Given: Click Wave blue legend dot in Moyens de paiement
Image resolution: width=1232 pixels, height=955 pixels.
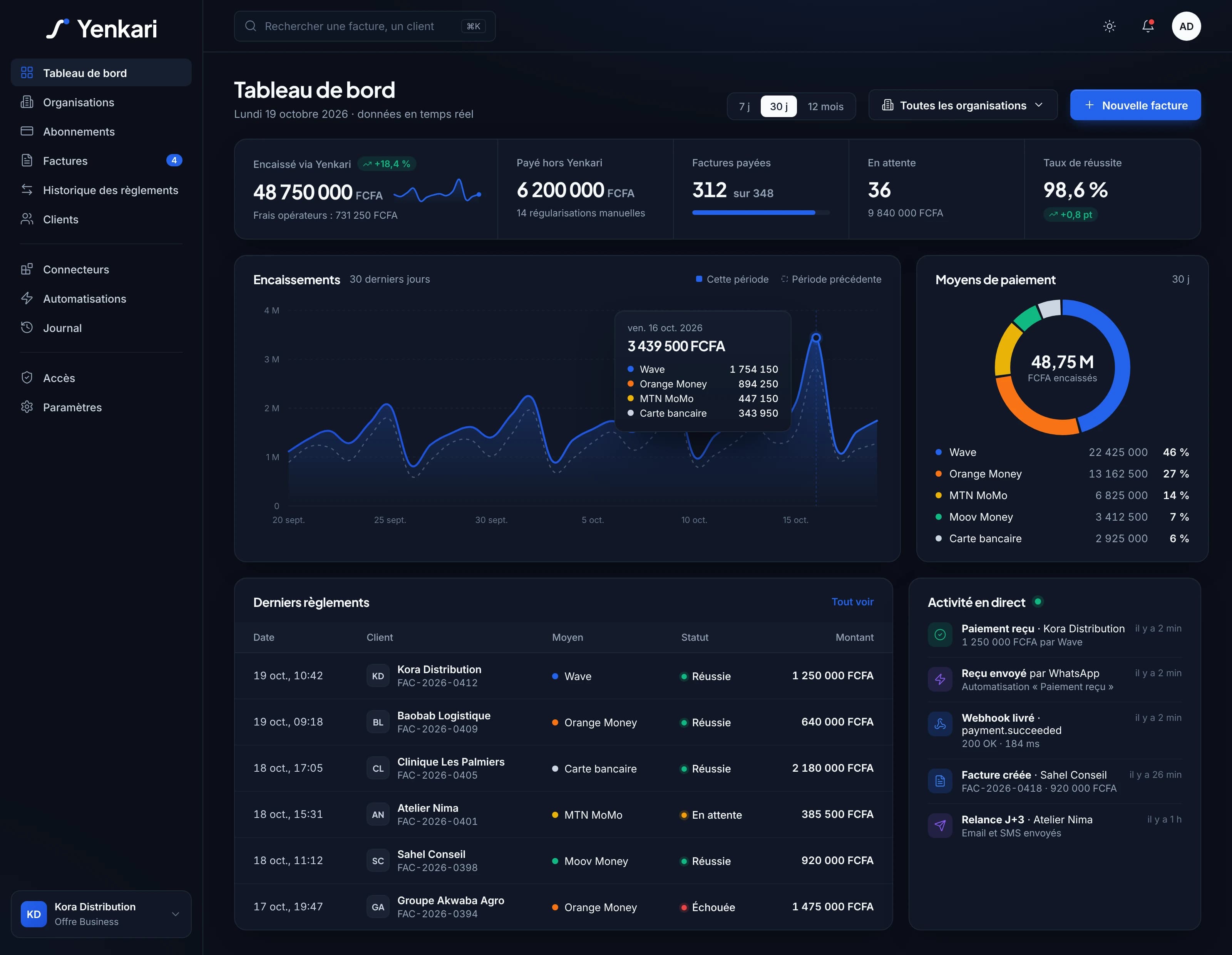Looking at the screenshot, I should [x=938, y=452].
